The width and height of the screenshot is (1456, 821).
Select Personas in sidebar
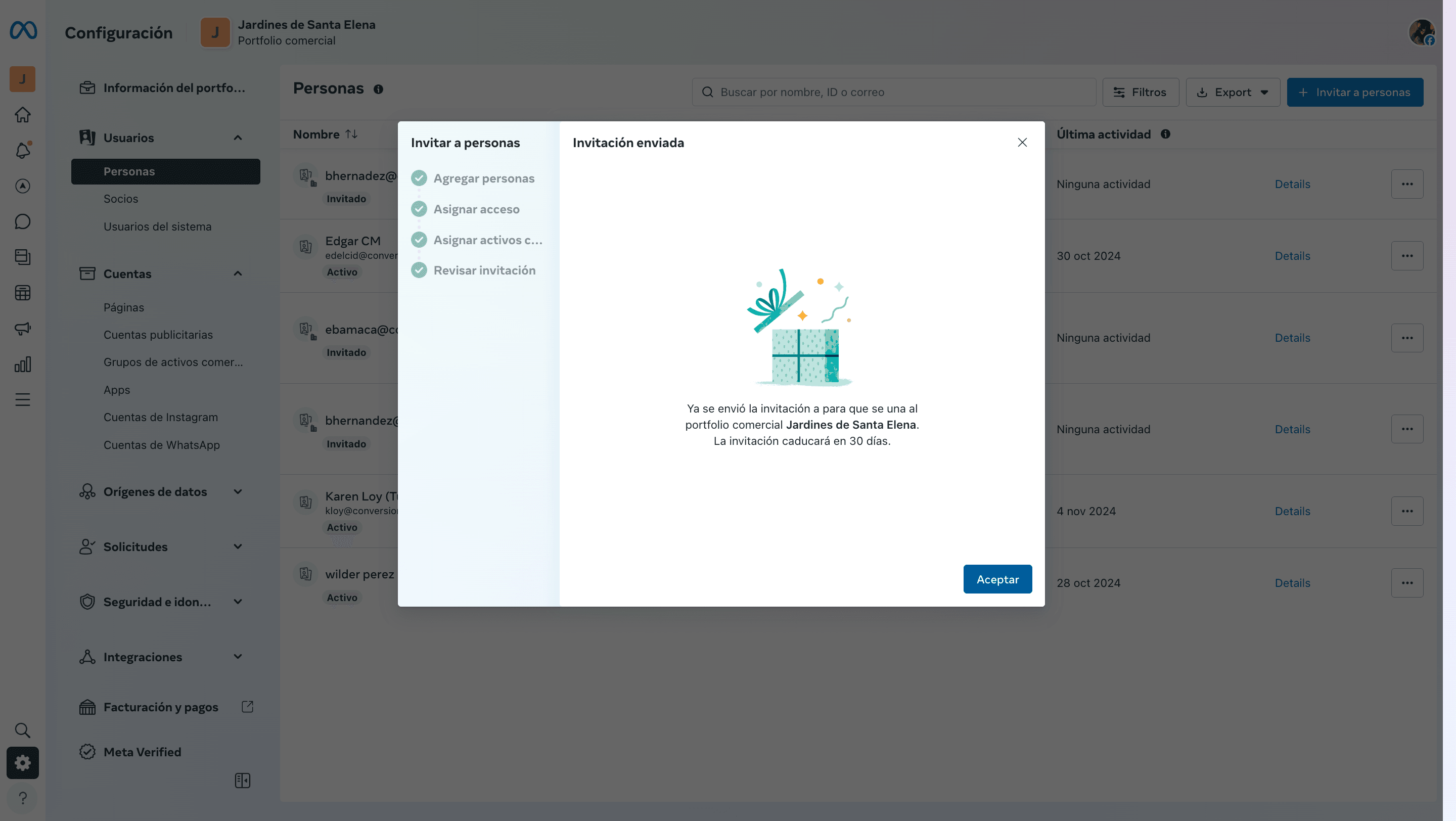[166, 171]
